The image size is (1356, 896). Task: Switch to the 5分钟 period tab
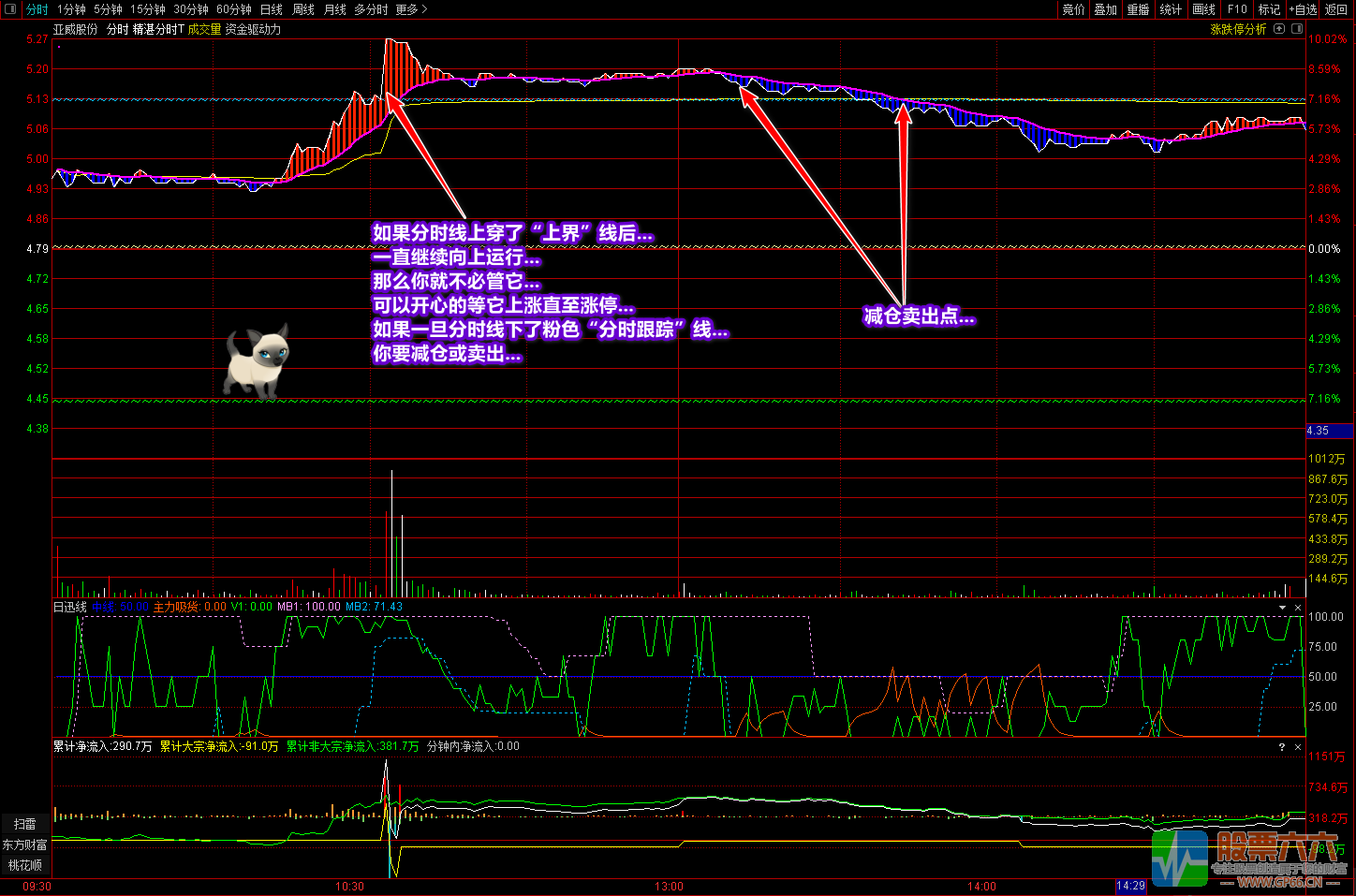coord(108,9)
